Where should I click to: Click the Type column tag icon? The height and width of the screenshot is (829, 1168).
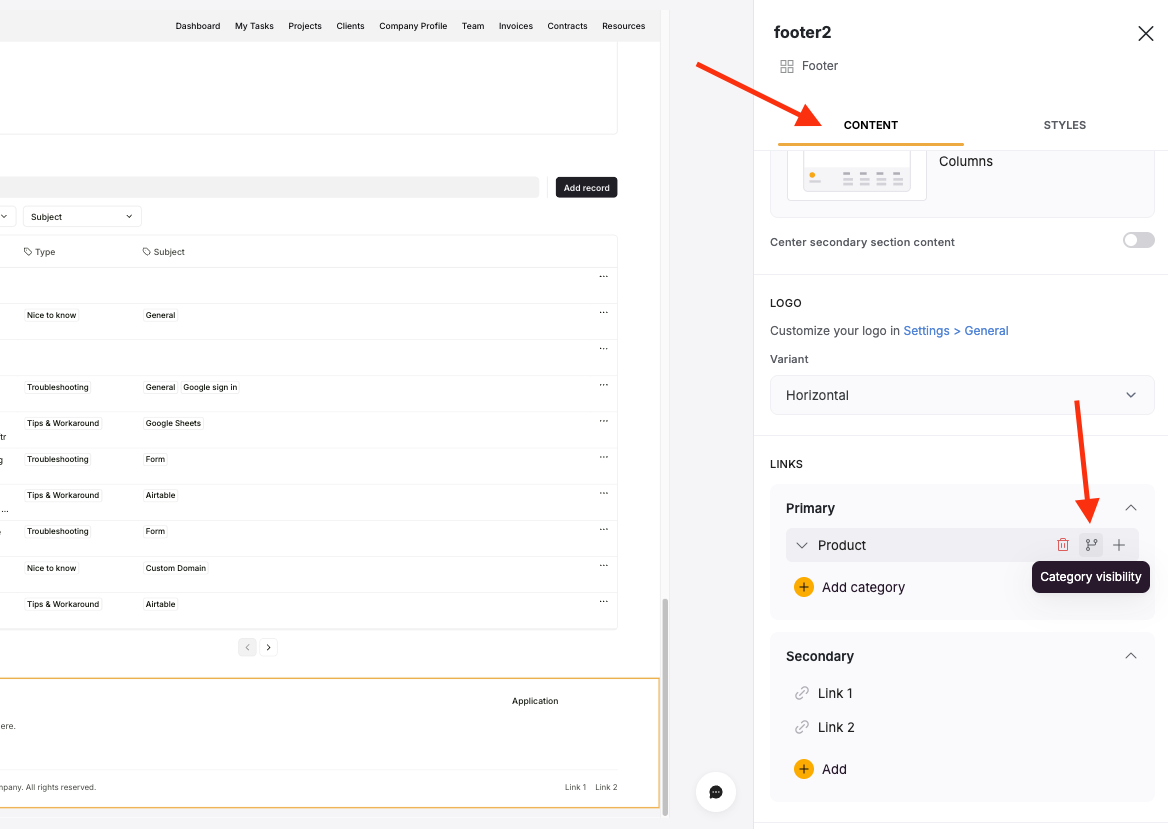[x=28, y=252]
